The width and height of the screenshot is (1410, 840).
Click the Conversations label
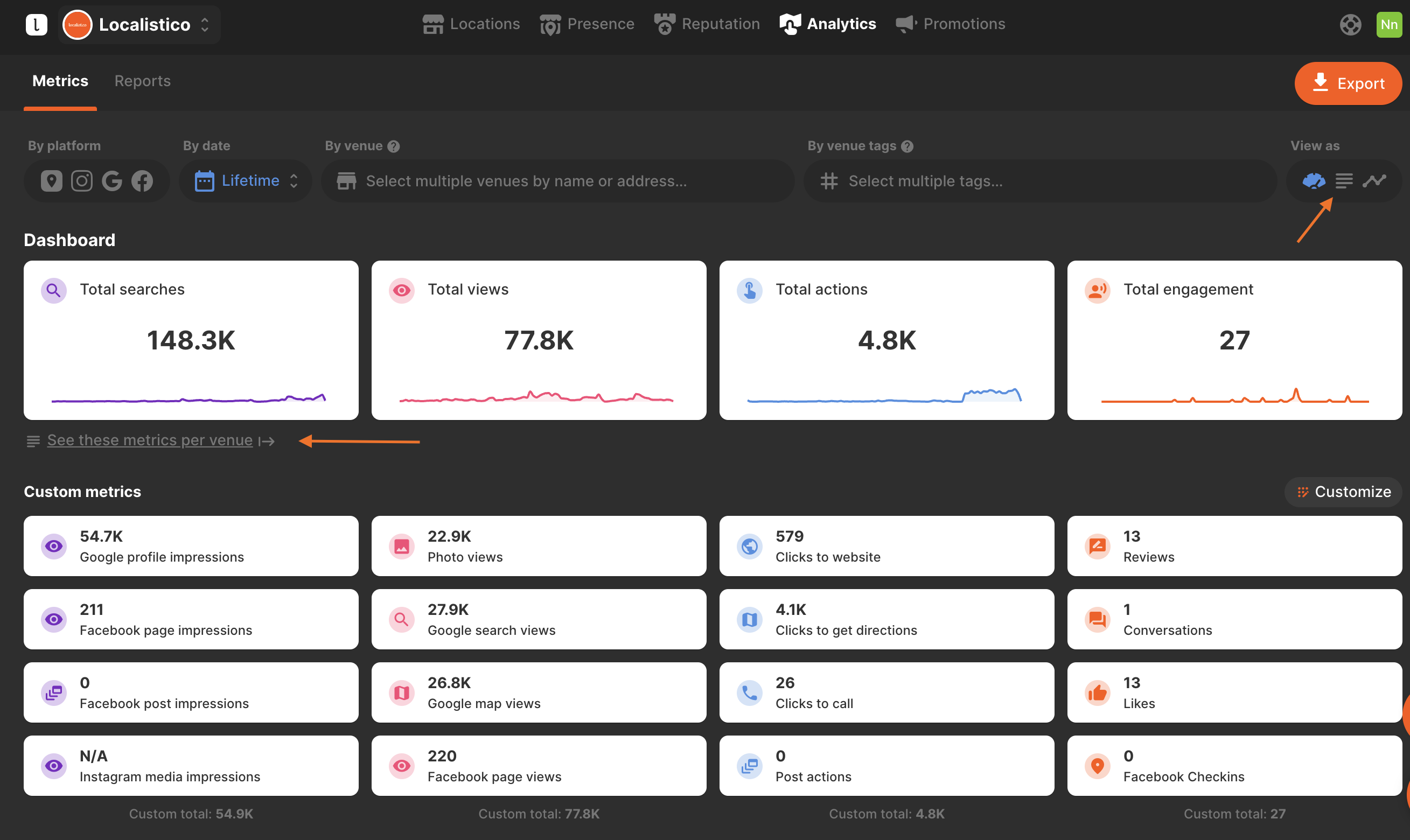[x=1168, y=631]
